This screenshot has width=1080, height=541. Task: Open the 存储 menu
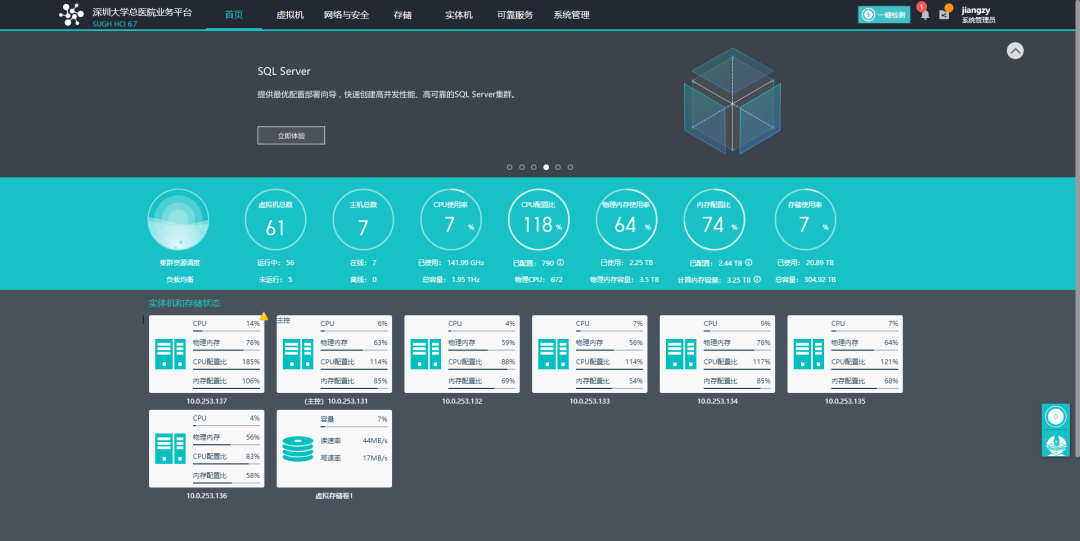(x=402, y=14)
